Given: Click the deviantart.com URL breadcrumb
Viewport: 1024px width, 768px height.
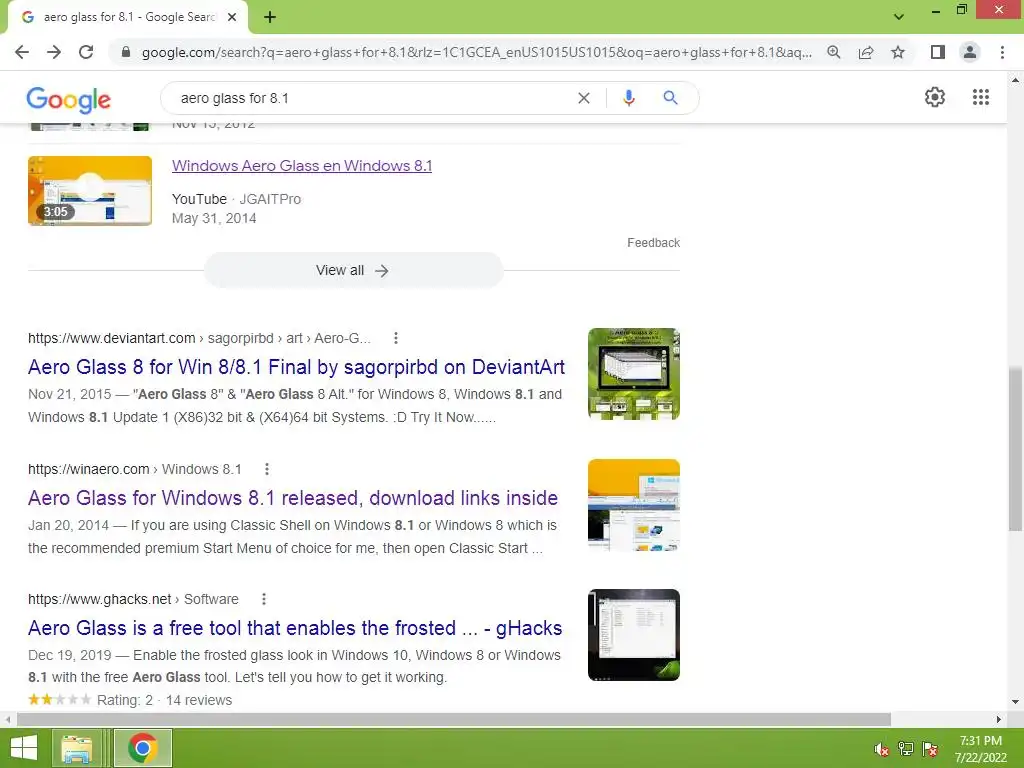Looking at the screenshot, I should coord(199,338).
